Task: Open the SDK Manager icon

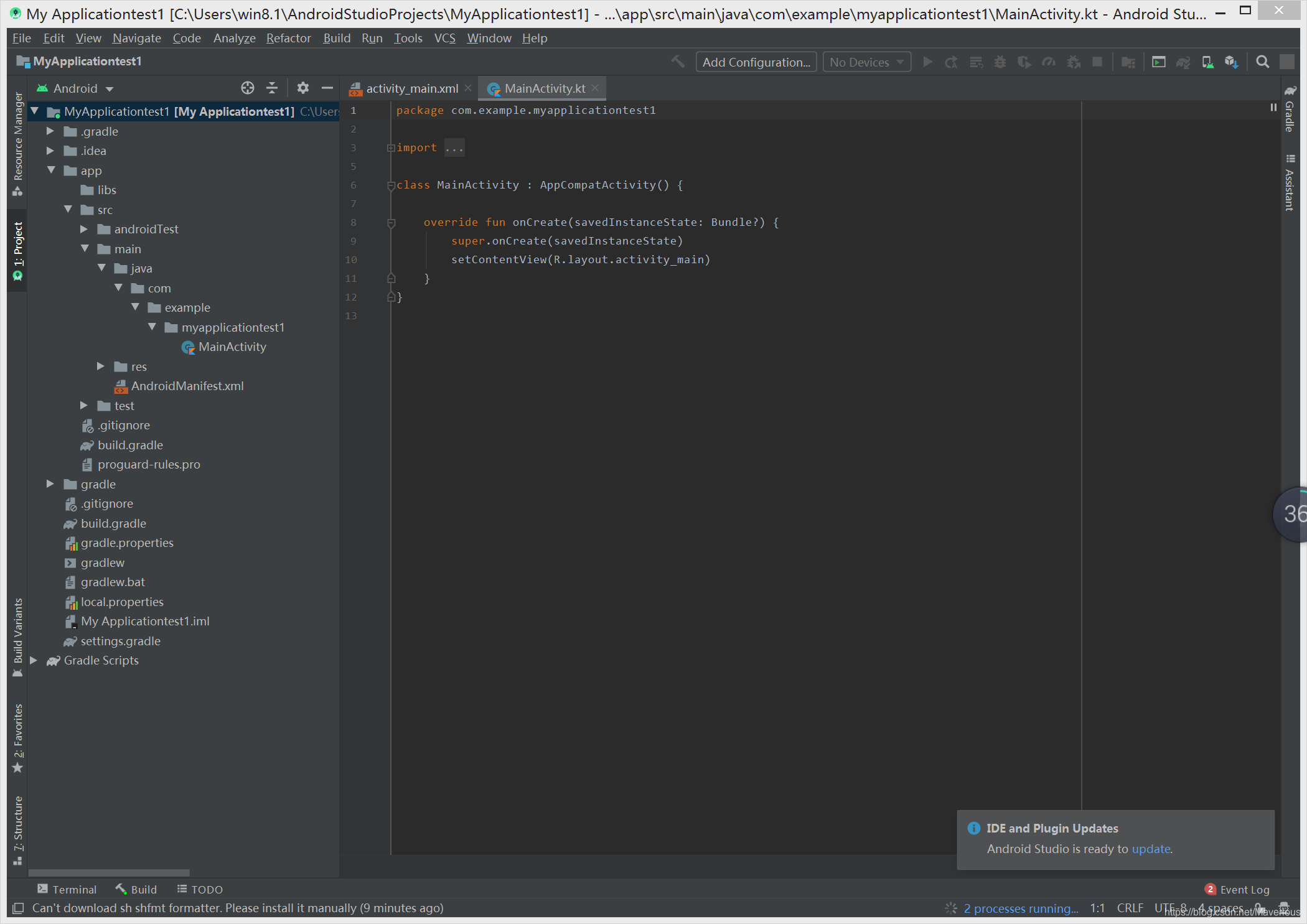Action: point(1231,62)
